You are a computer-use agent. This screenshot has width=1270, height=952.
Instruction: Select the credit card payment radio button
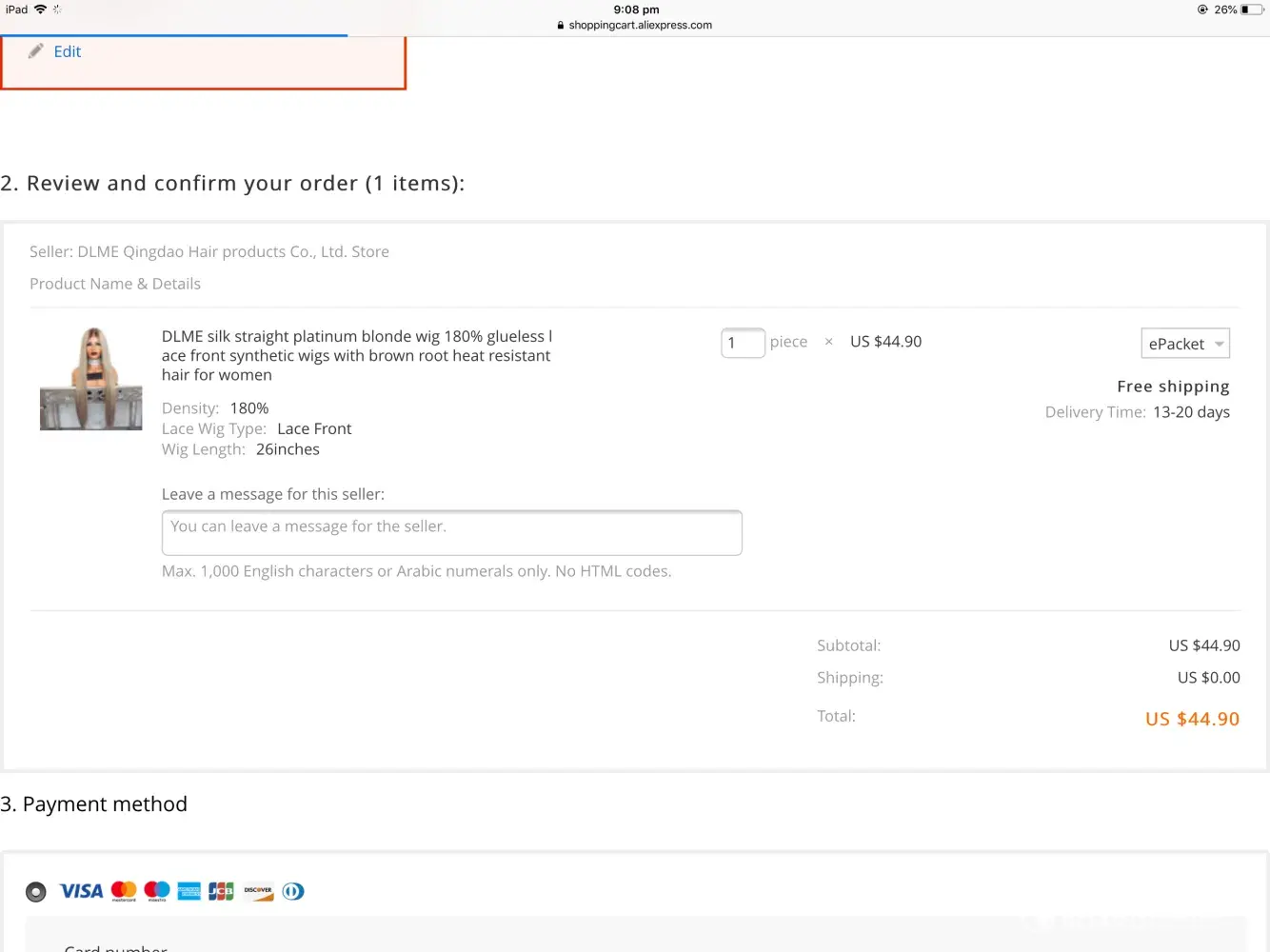tap(36, 892)
